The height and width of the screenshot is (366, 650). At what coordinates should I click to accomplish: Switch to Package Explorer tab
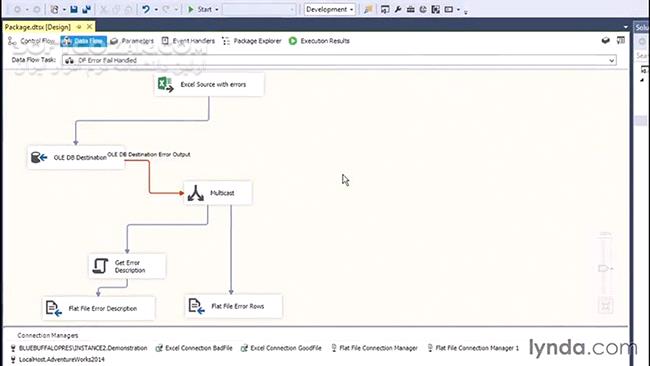252,41
